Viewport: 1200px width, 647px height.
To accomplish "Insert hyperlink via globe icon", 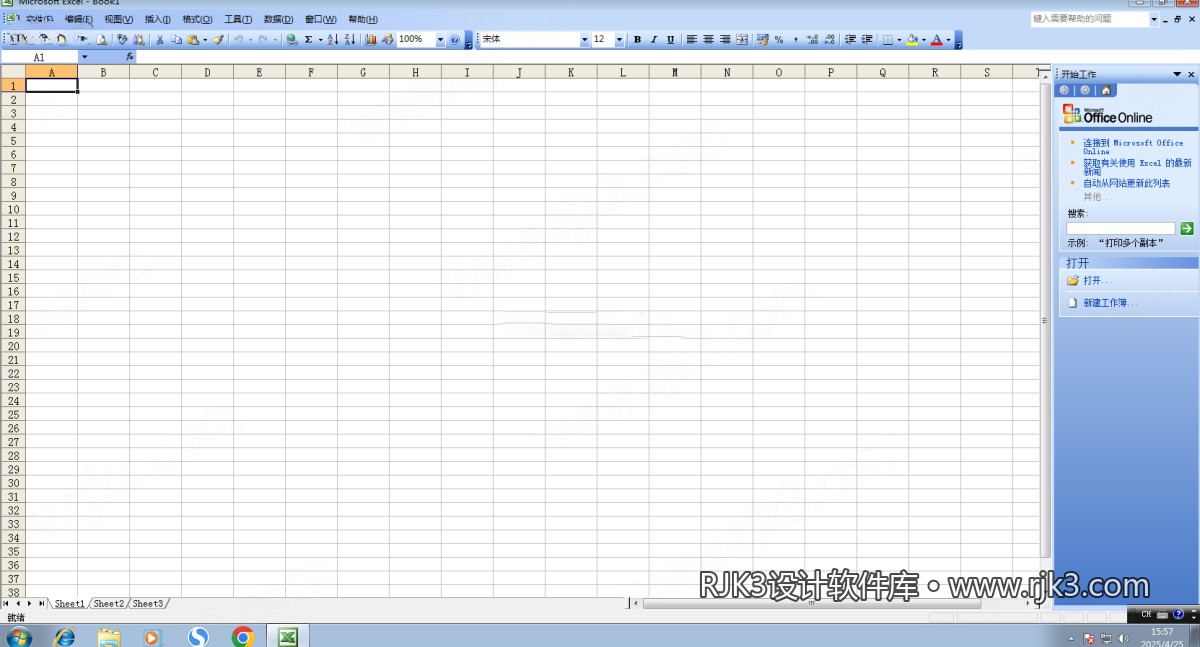I will pyautogui.click(x=292, y=40).
